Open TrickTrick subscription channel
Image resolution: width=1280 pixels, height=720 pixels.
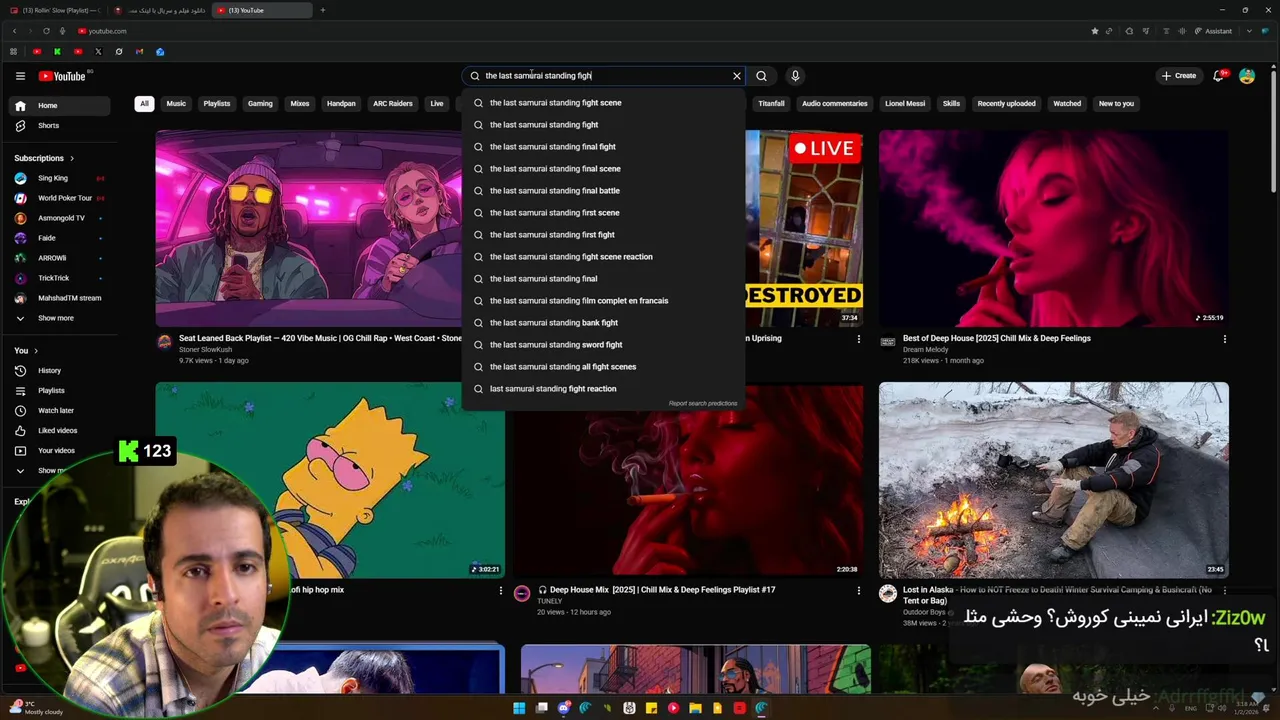point(62,278)
